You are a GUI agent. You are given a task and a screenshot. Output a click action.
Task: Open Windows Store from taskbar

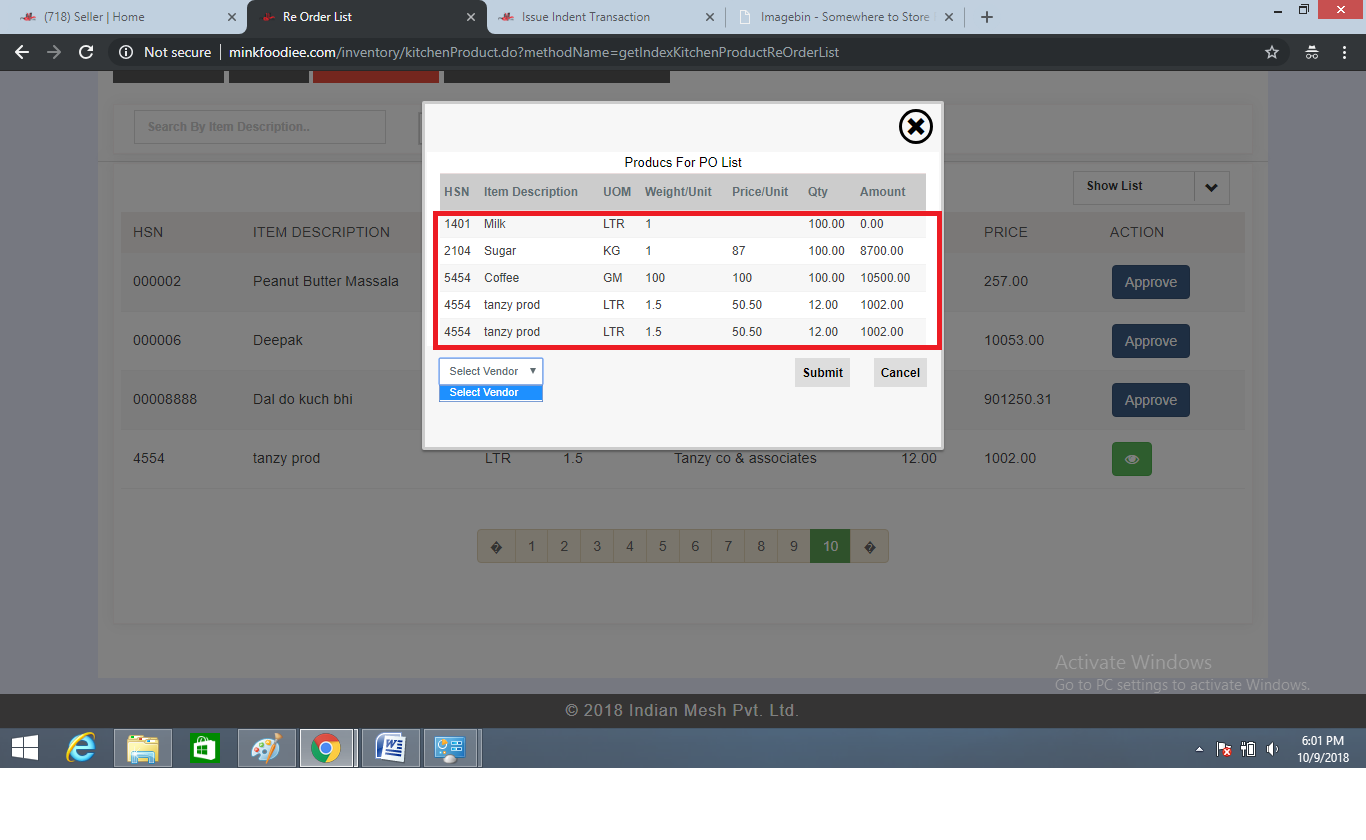click(x=204, y=748)
